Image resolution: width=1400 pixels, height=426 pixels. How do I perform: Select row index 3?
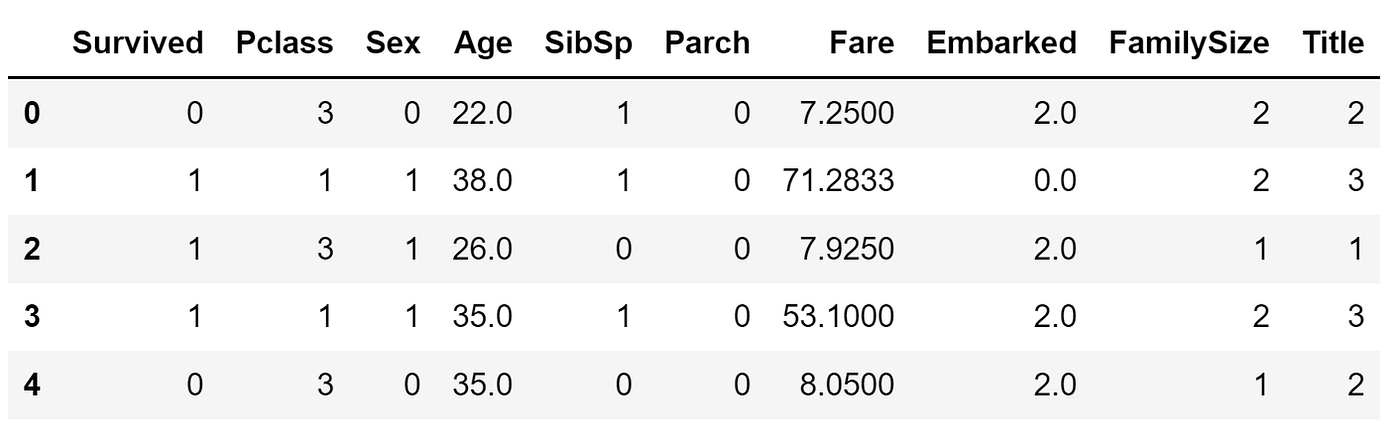click(32, 318)
